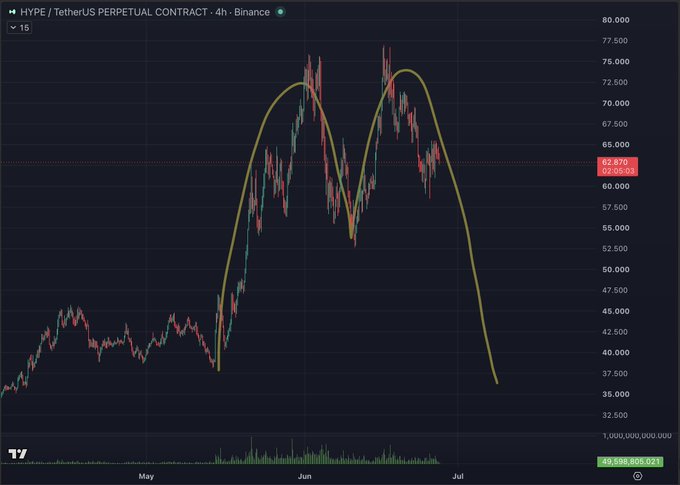Click the Jun label on time axis
The width and height of the screenshot is (680, 485).
click(304, 476)
